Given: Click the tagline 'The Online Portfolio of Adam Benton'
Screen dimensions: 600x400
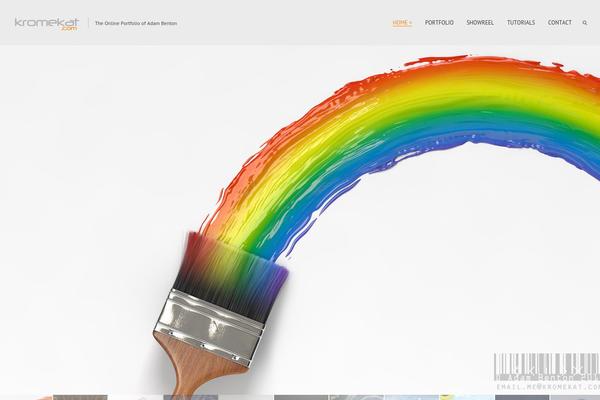Looking at the screenshot, I should pos(136,23).
